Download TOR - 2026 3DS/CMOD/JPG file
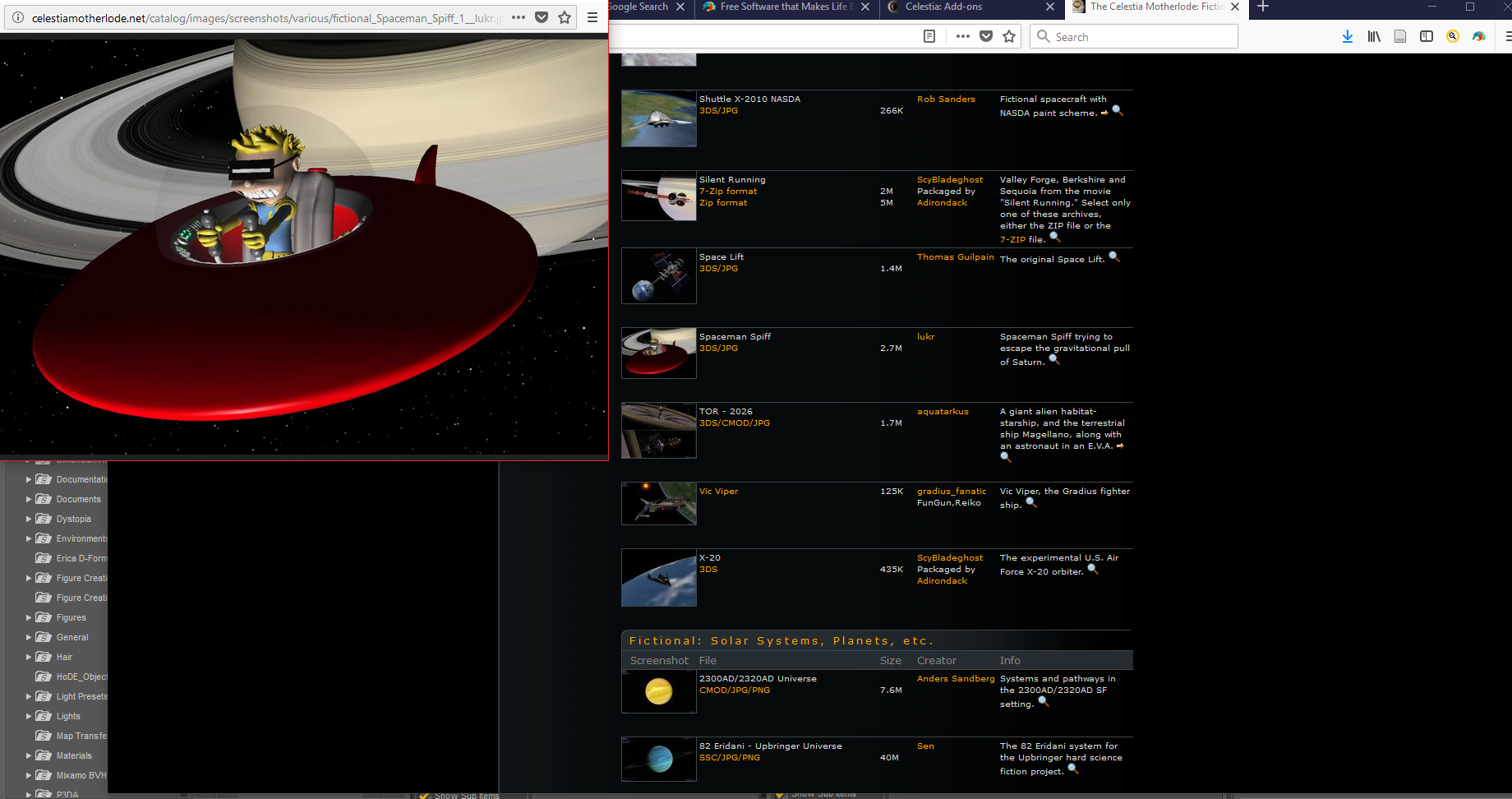This screenshot has height=799, width=1512. tap(735, 423)
